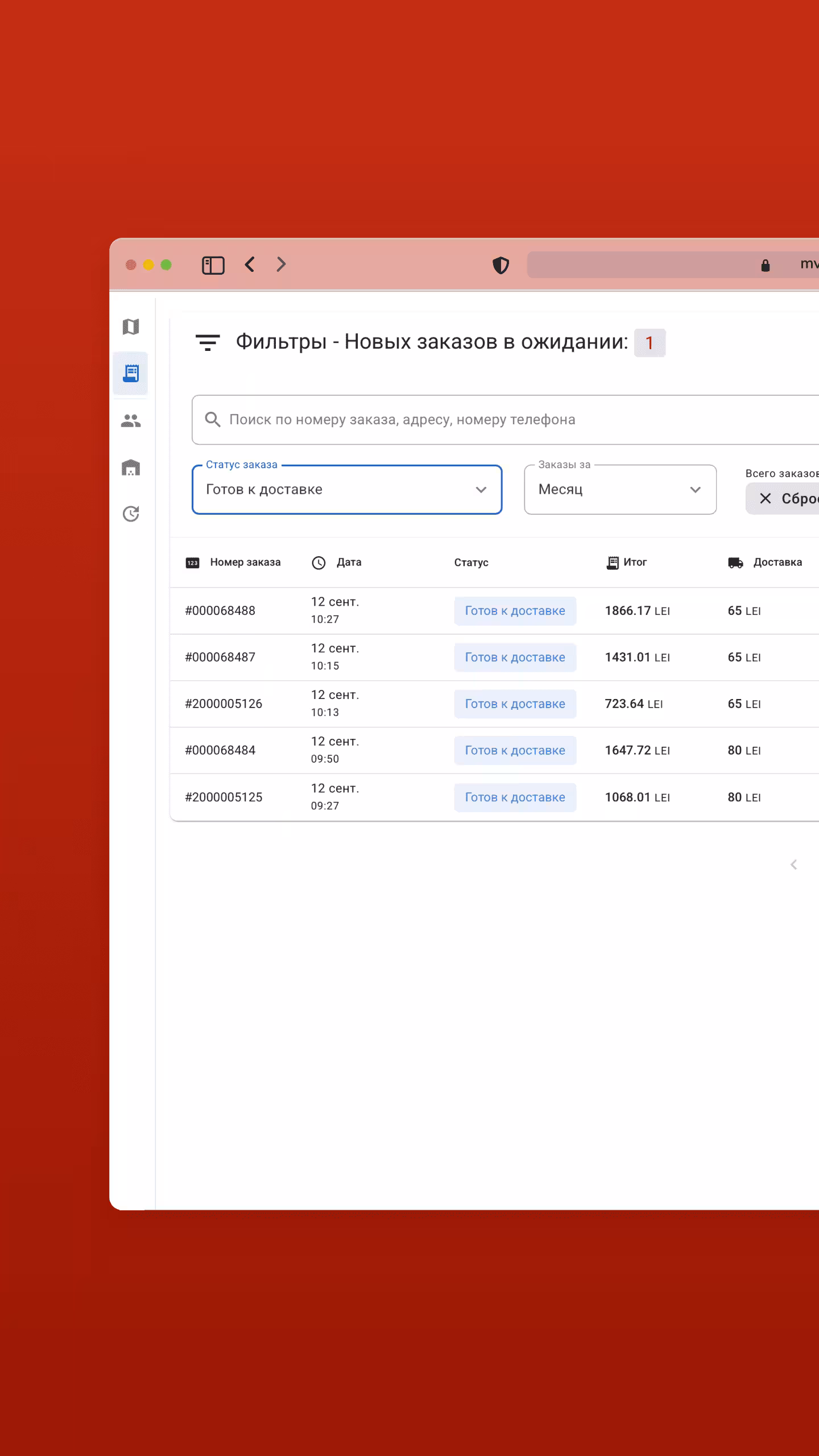This screenshot has width=819, height=1456.
Task: Go back in browser history
Action: pyautogui.click(x=250, y=264)
